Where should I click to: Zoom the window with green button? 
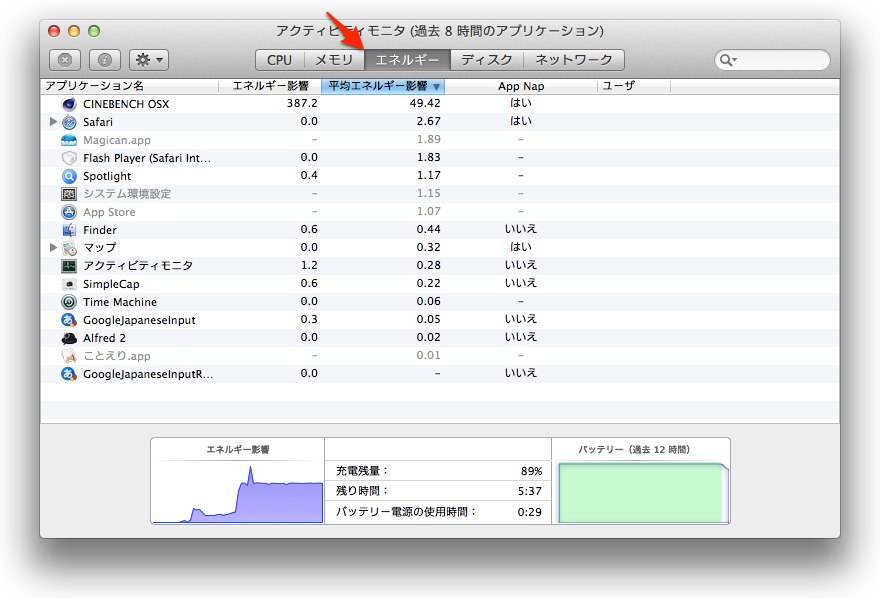(94, 31)
